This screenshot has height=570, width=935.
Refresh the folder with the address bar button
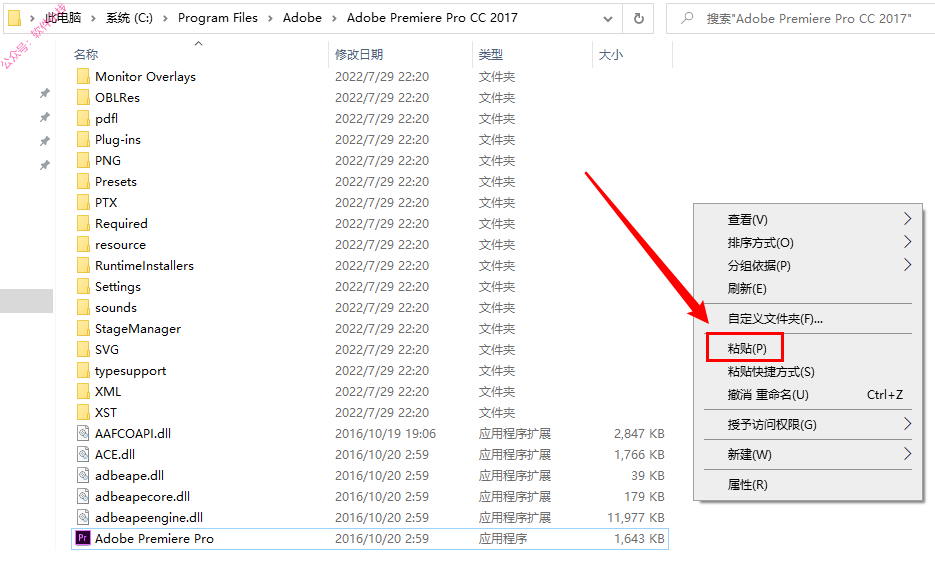(639, 18)
